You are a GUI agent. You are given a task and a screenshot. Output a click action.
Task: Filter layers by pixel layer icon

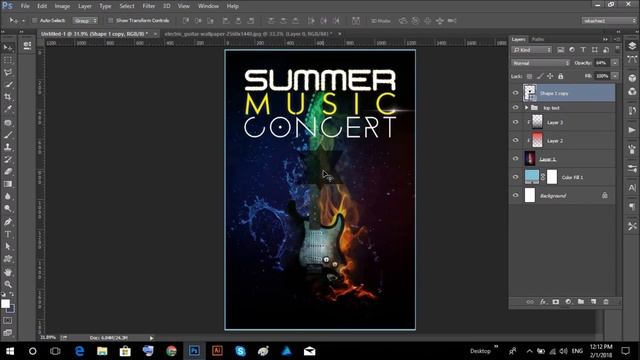click(561, 50)
